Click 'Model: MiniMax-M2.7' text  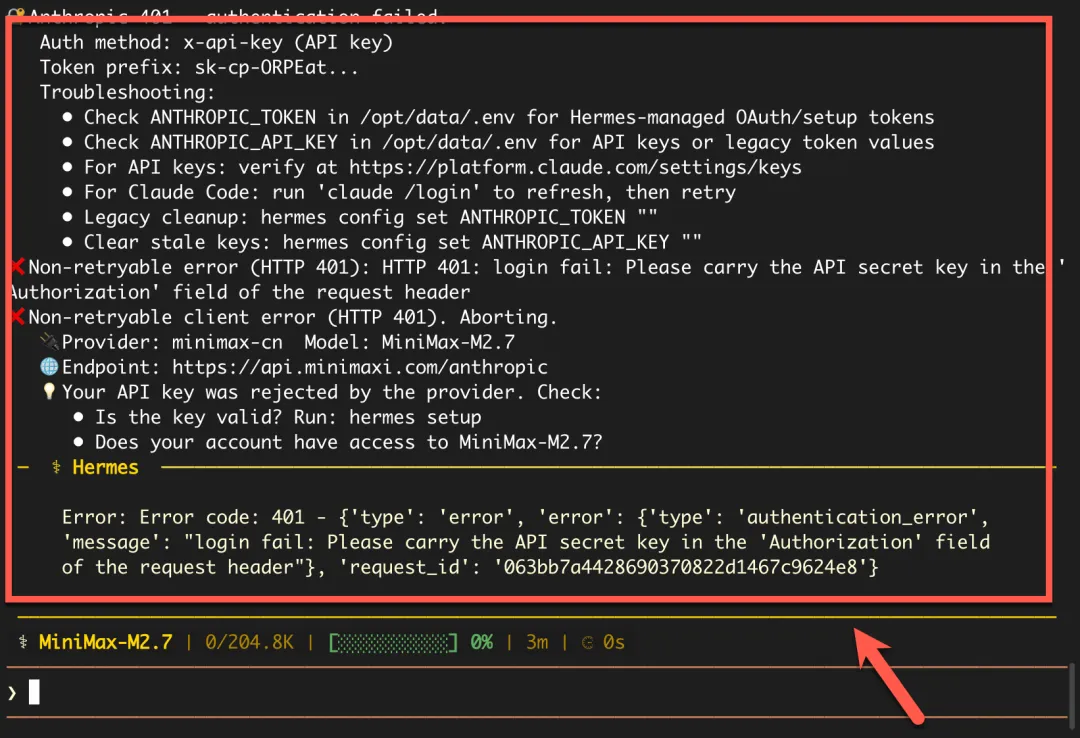(409, 342)
